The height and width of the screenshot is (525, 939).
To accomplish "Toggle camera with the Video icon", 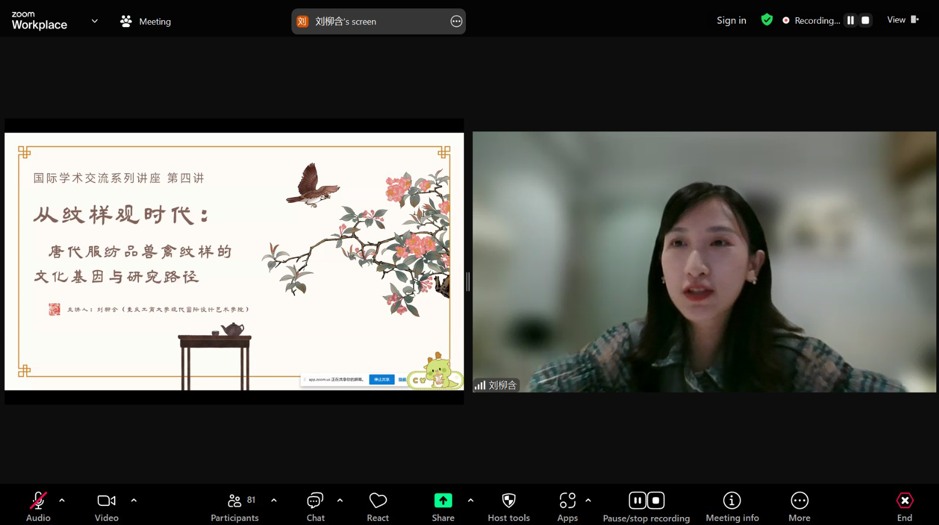I will click(x=106, y=501).
